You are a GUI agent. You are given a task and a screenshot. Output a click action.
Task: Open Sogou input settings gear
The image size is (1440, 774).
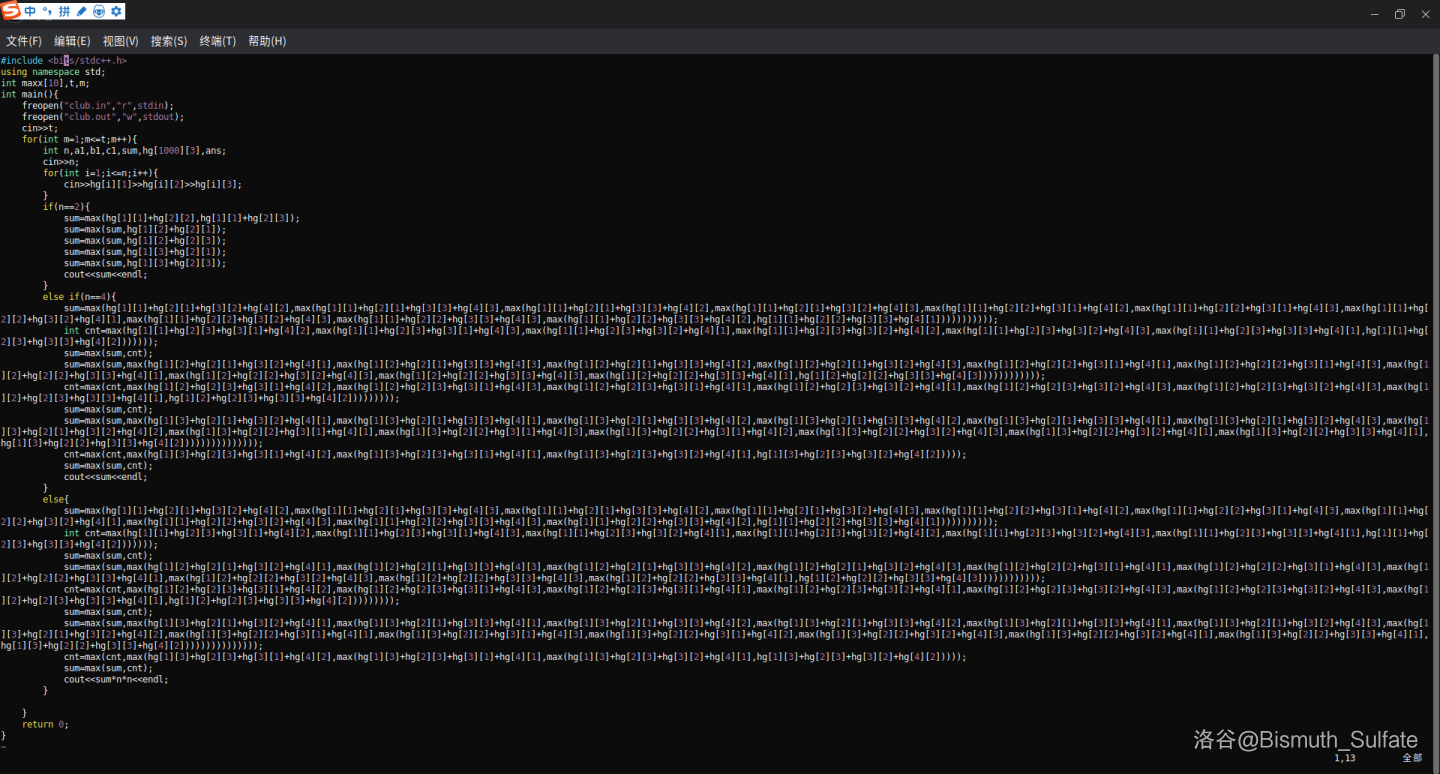pyautogui.click(x=116, y=11)
